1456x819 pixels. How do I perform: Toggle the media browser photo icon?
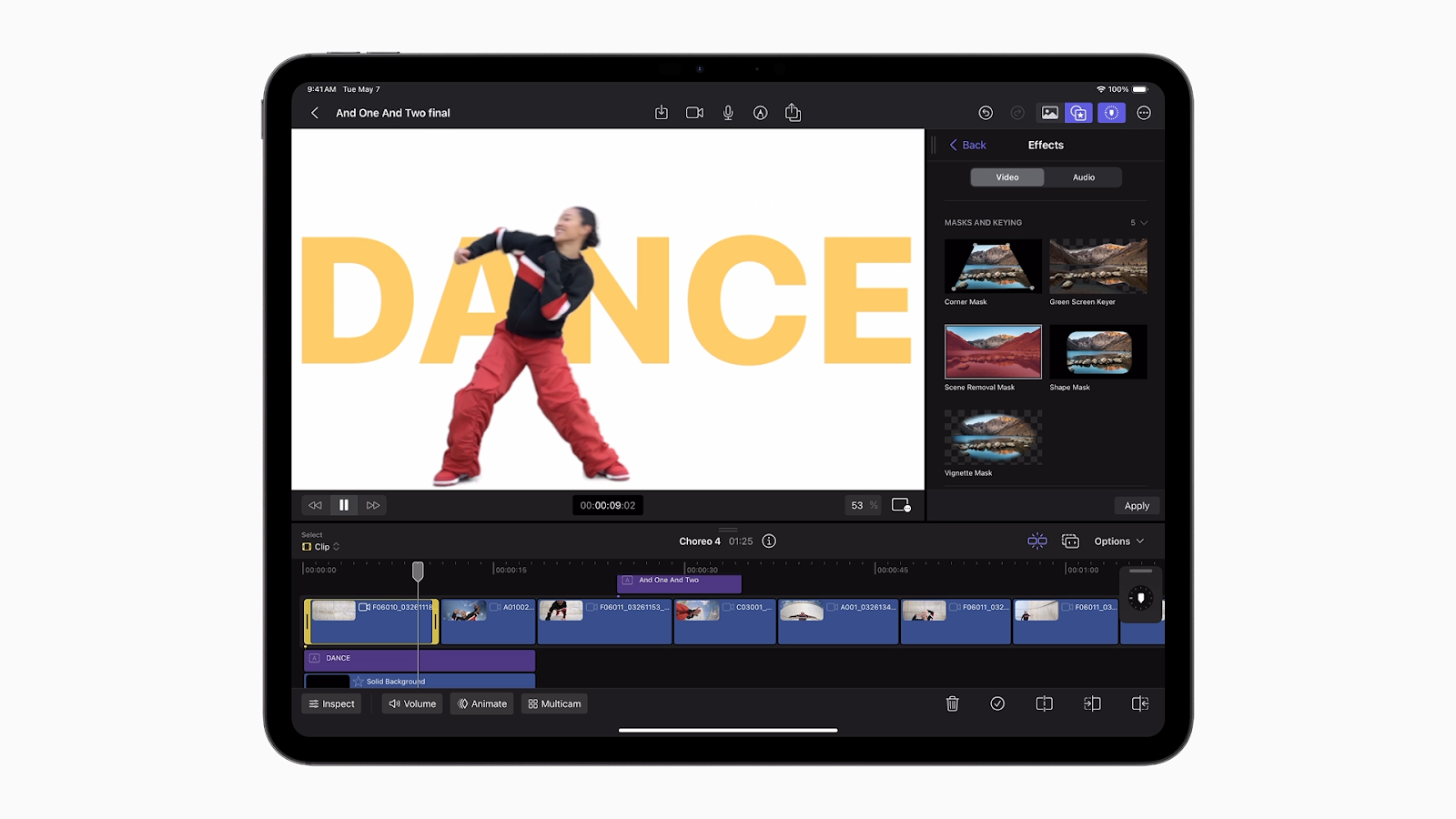coord(1050,113)
